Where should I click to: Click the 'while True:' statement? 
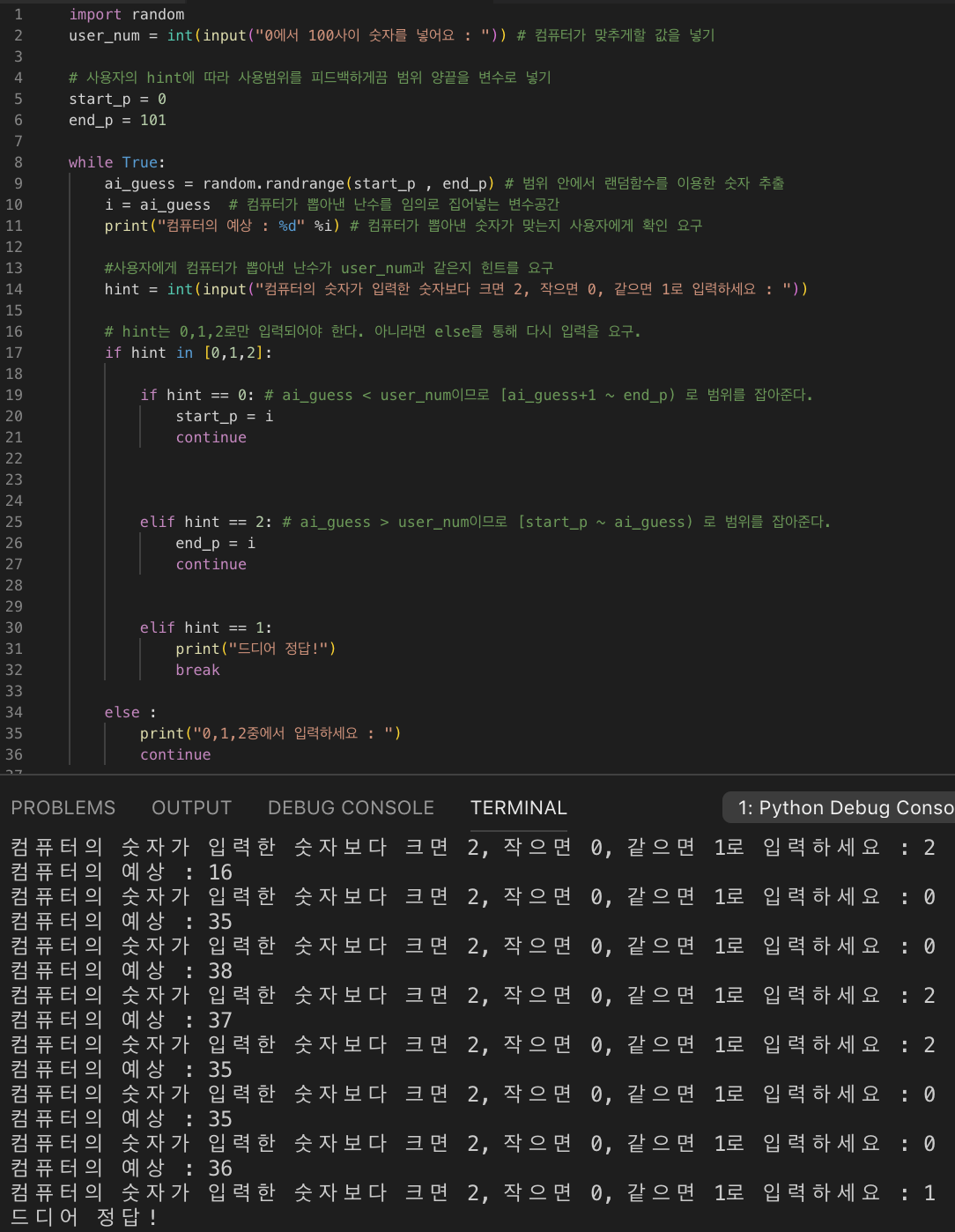click(x=117, y=162)
